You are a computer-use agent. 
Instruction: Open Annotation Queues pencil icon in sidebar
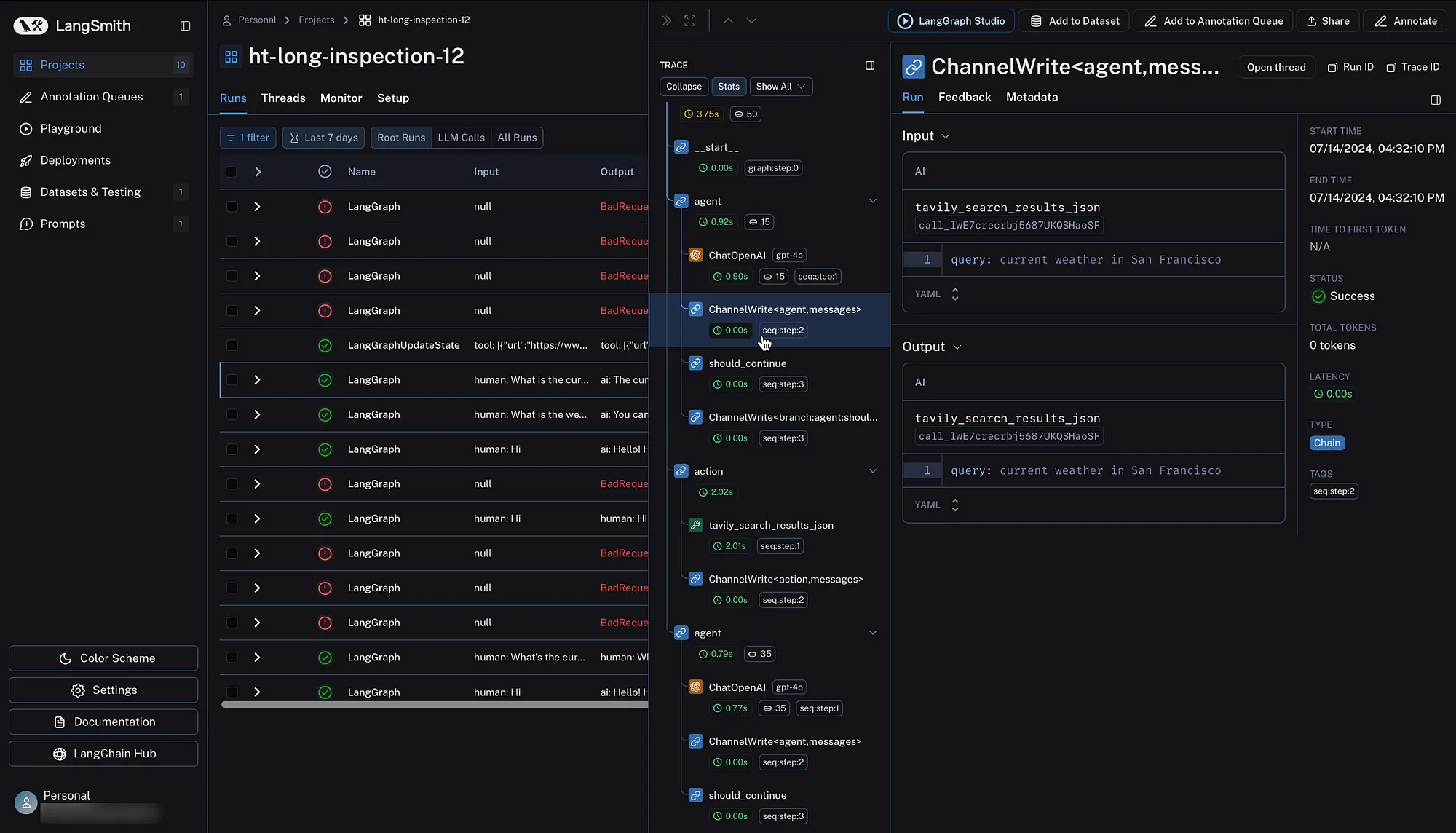click(26, 97)
